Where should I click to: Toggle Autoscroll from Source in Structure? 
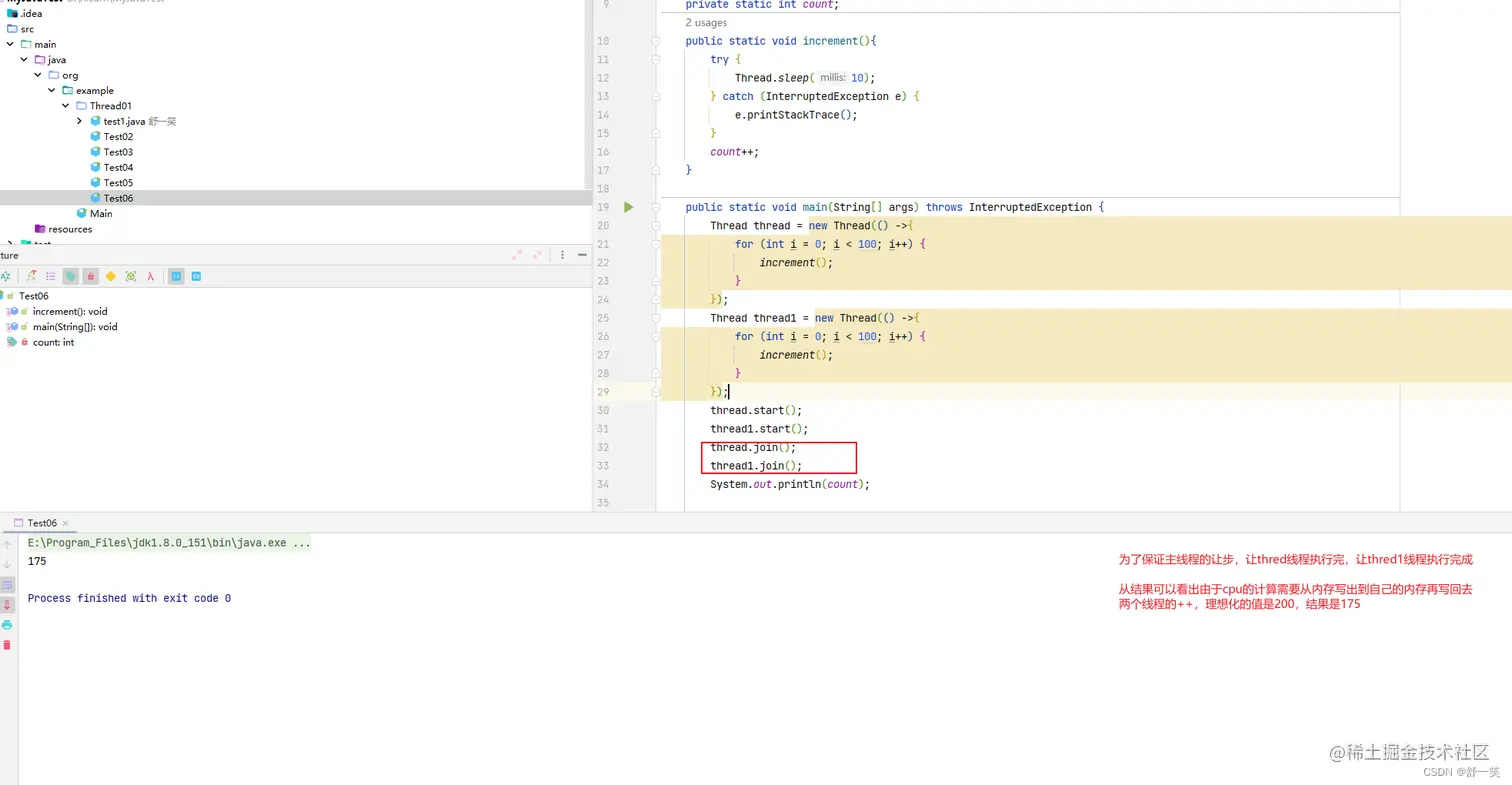click(196, 276)
